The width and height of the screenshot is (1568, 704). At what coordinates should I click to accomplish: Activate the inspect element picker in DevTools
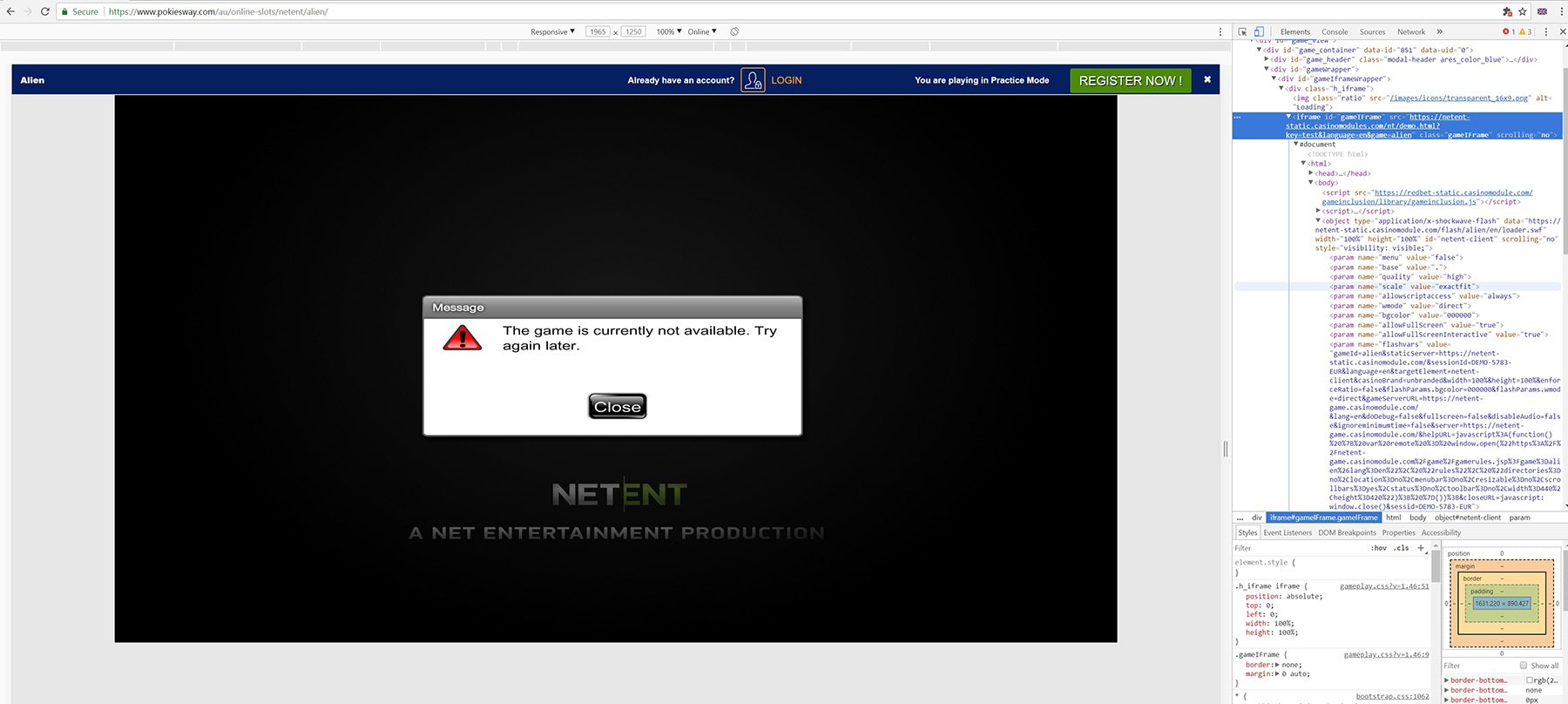click(1243, 31)
